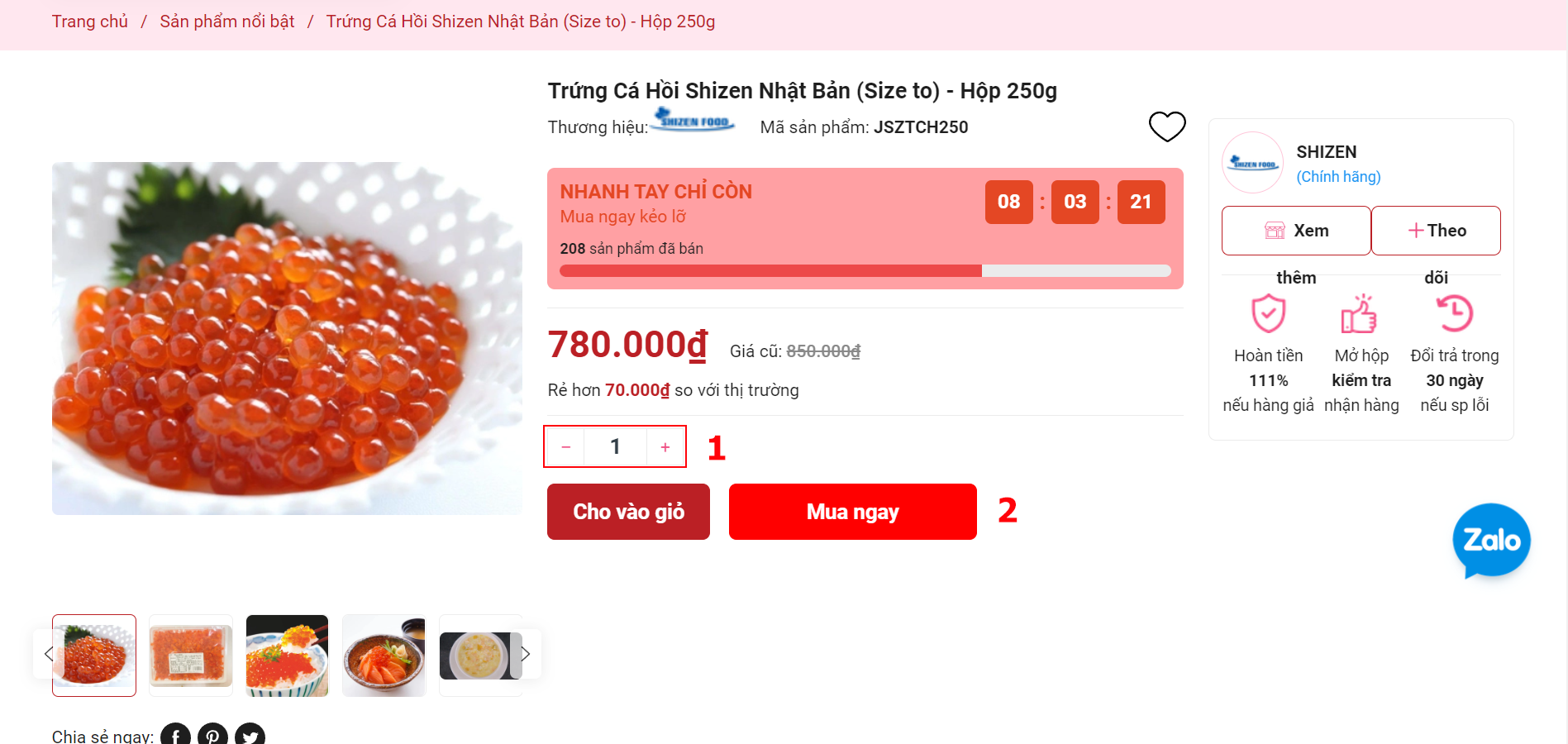1568x744 pixels.
Task: Share product on Pinterest
Action: pos(212,735)
